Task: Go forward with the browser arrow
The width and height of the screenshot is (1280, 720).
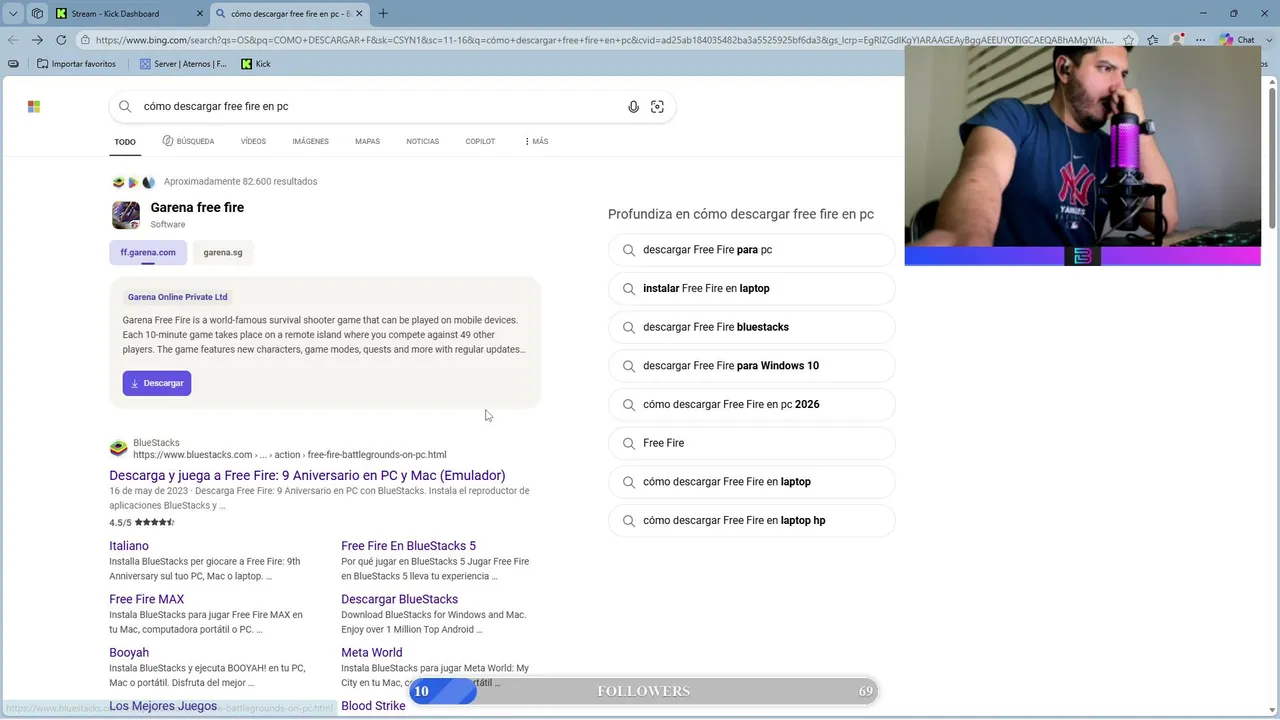Action: click(37, 40)
